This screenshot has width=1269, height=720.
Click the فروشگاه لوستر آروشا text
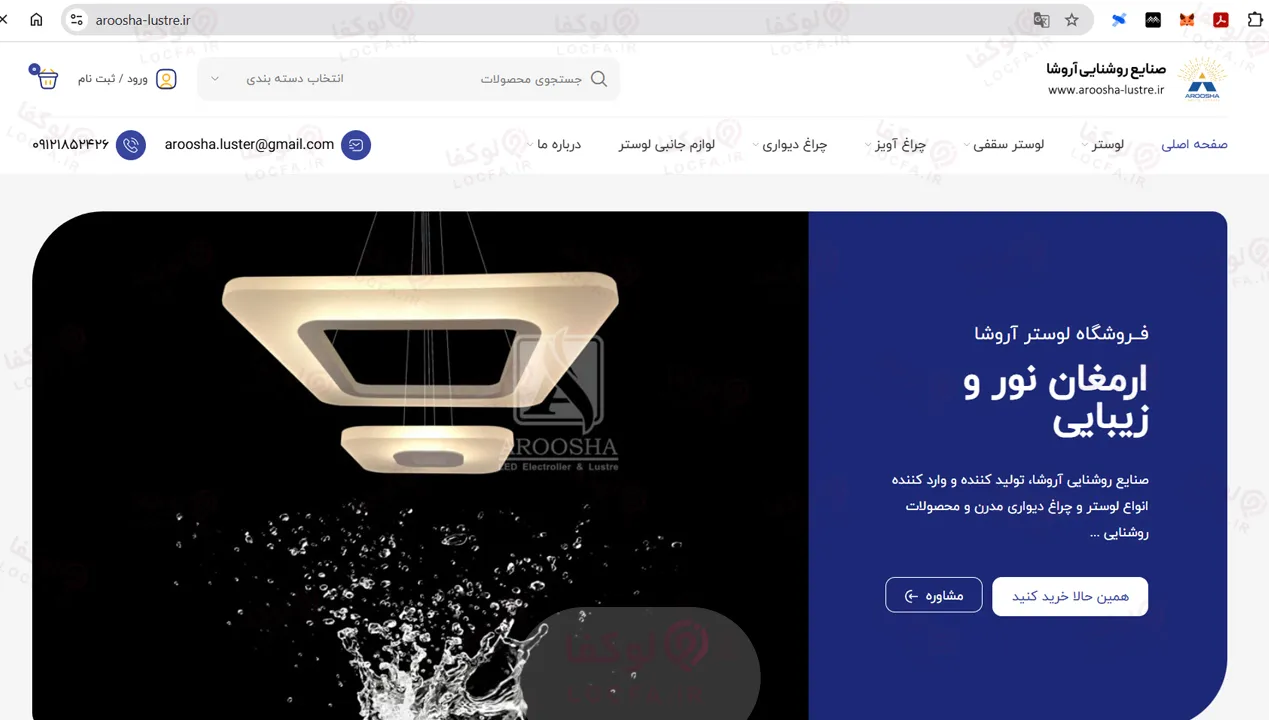(x=1062, y=333)
